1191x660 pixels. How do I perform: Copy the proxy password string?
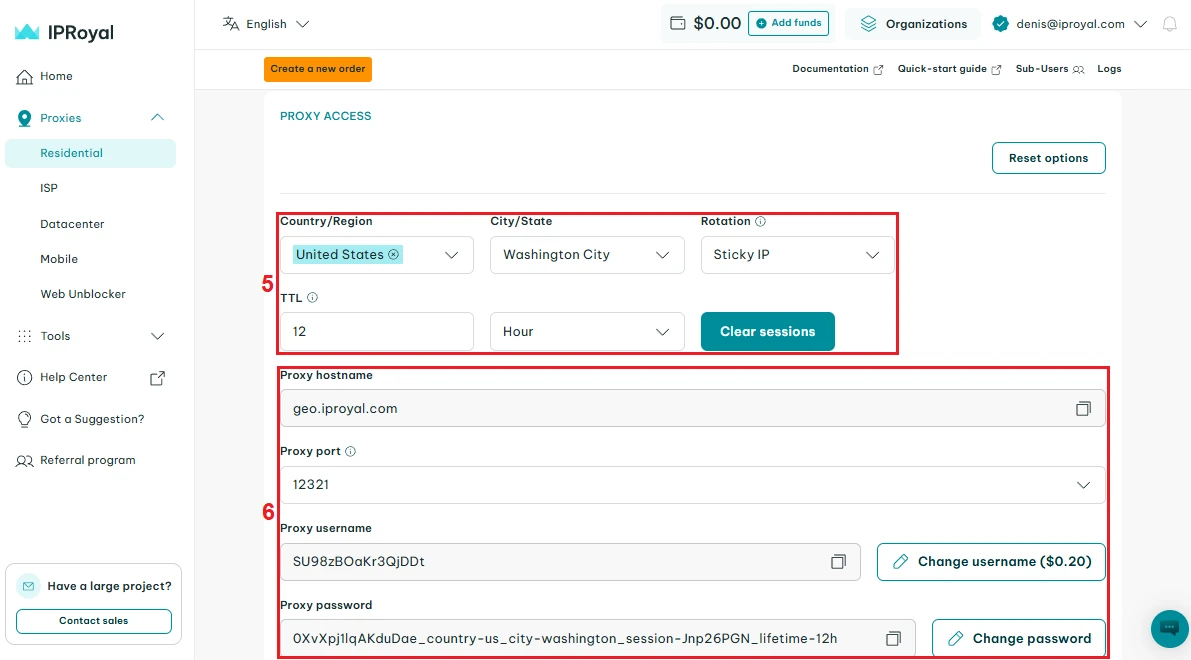(x=893, y=638)
